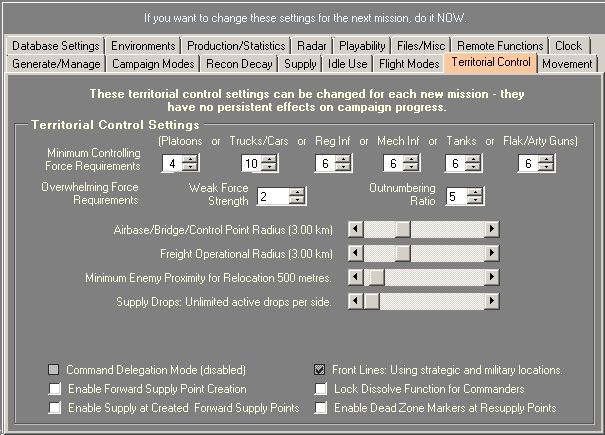The image size is (605, 435).
Task: Enable Command Delegation Mode checkbox
Action: [55, 370]
